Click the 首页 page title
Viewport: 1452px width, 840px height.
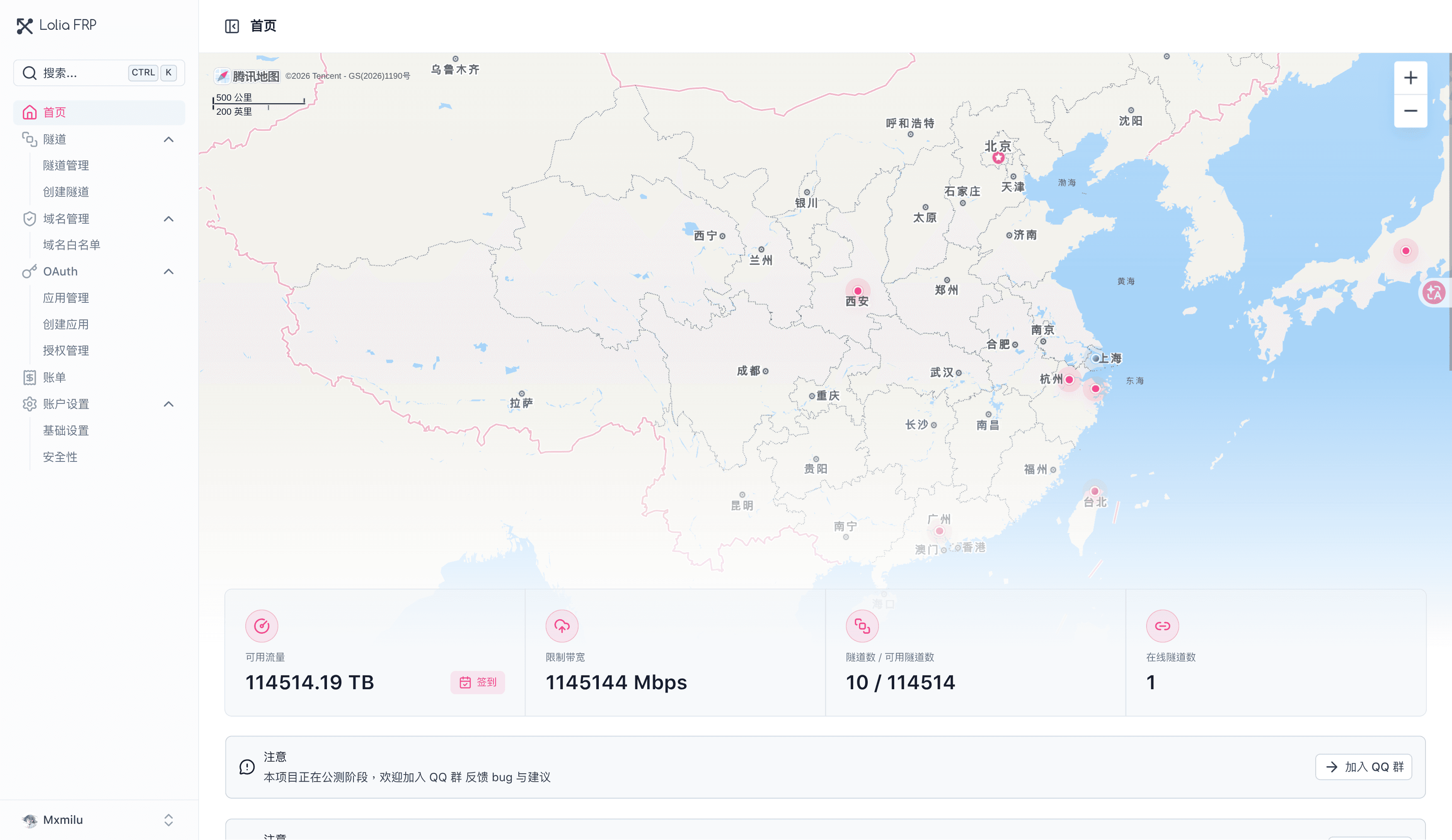(x=263, y=26)
